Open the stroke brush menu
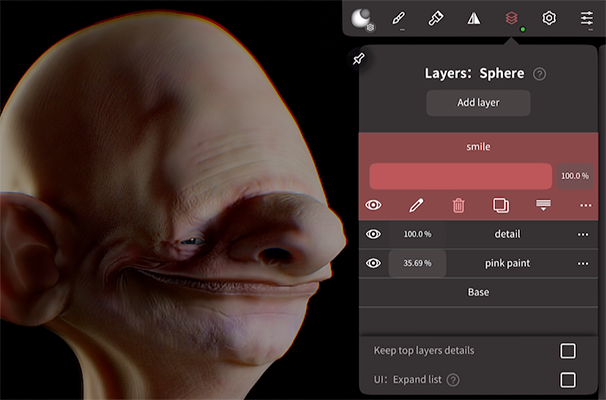This screenshot has width=606, height=400. pyautogui.click(x=399, y=18)
